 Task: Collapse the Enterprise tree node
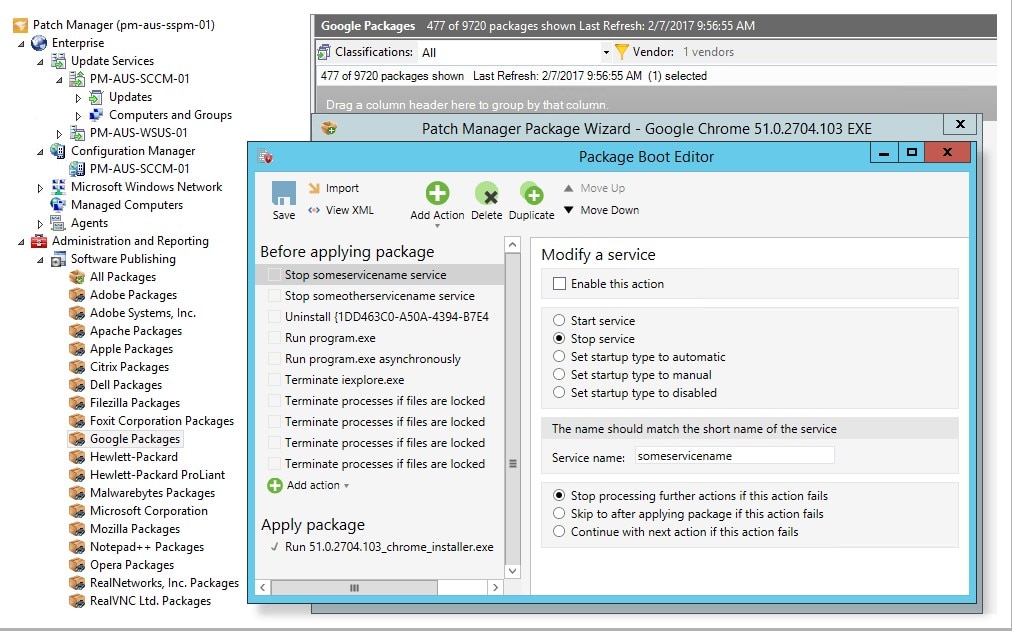point(21,44)
